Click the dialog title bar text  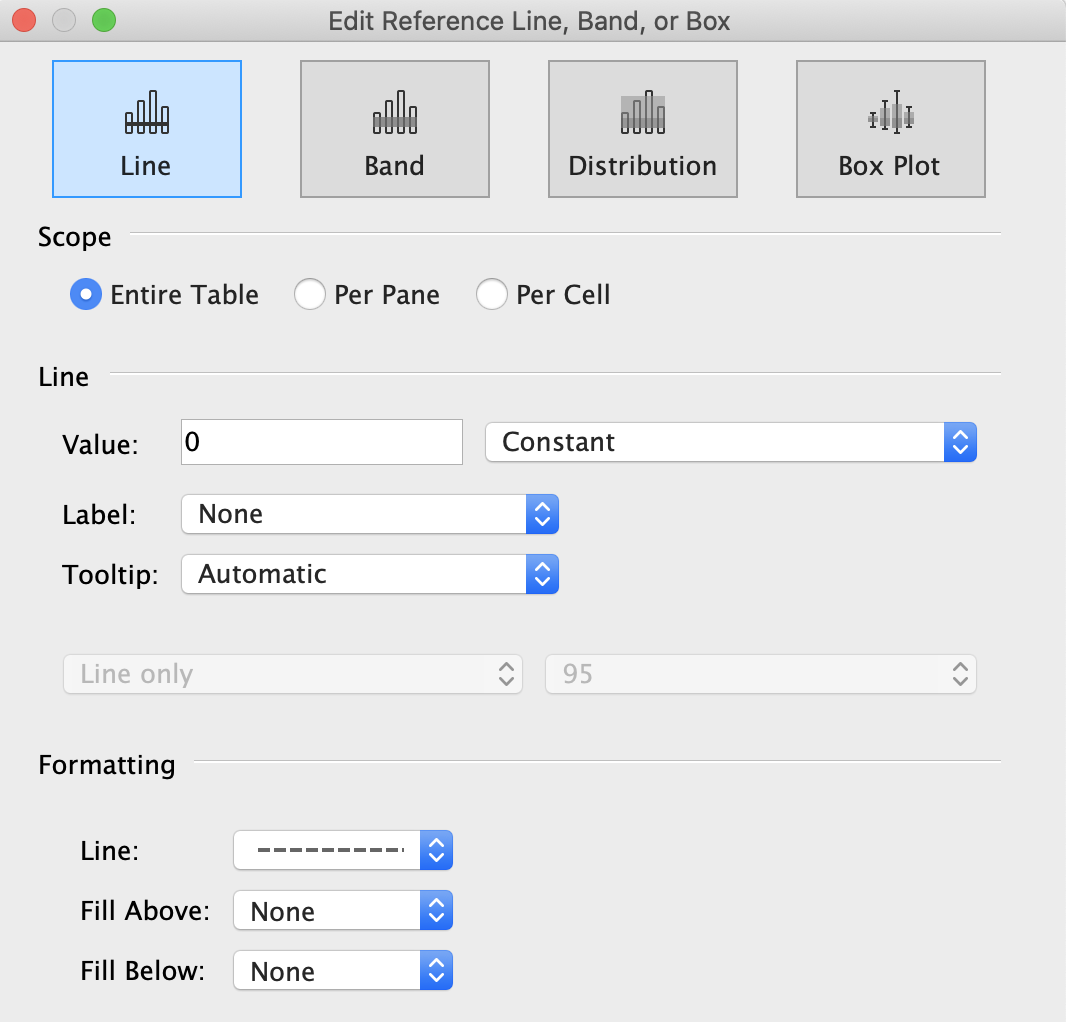(x=529, y=20)
